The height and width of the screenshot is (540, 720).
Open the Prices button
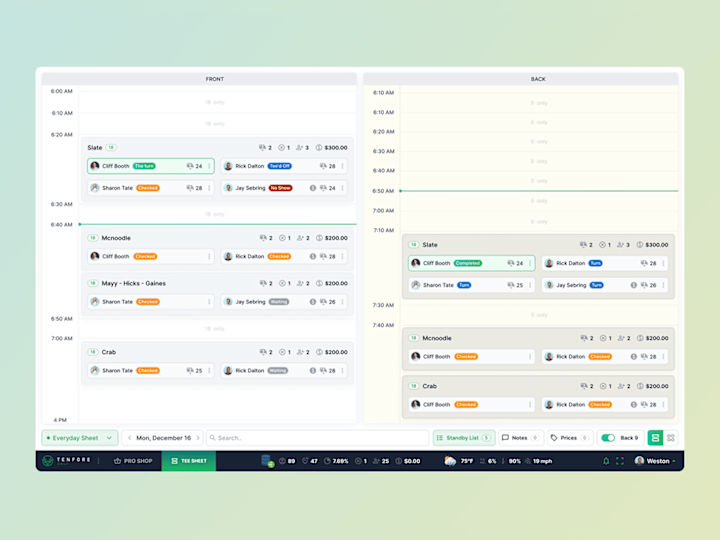pos(569,438)
